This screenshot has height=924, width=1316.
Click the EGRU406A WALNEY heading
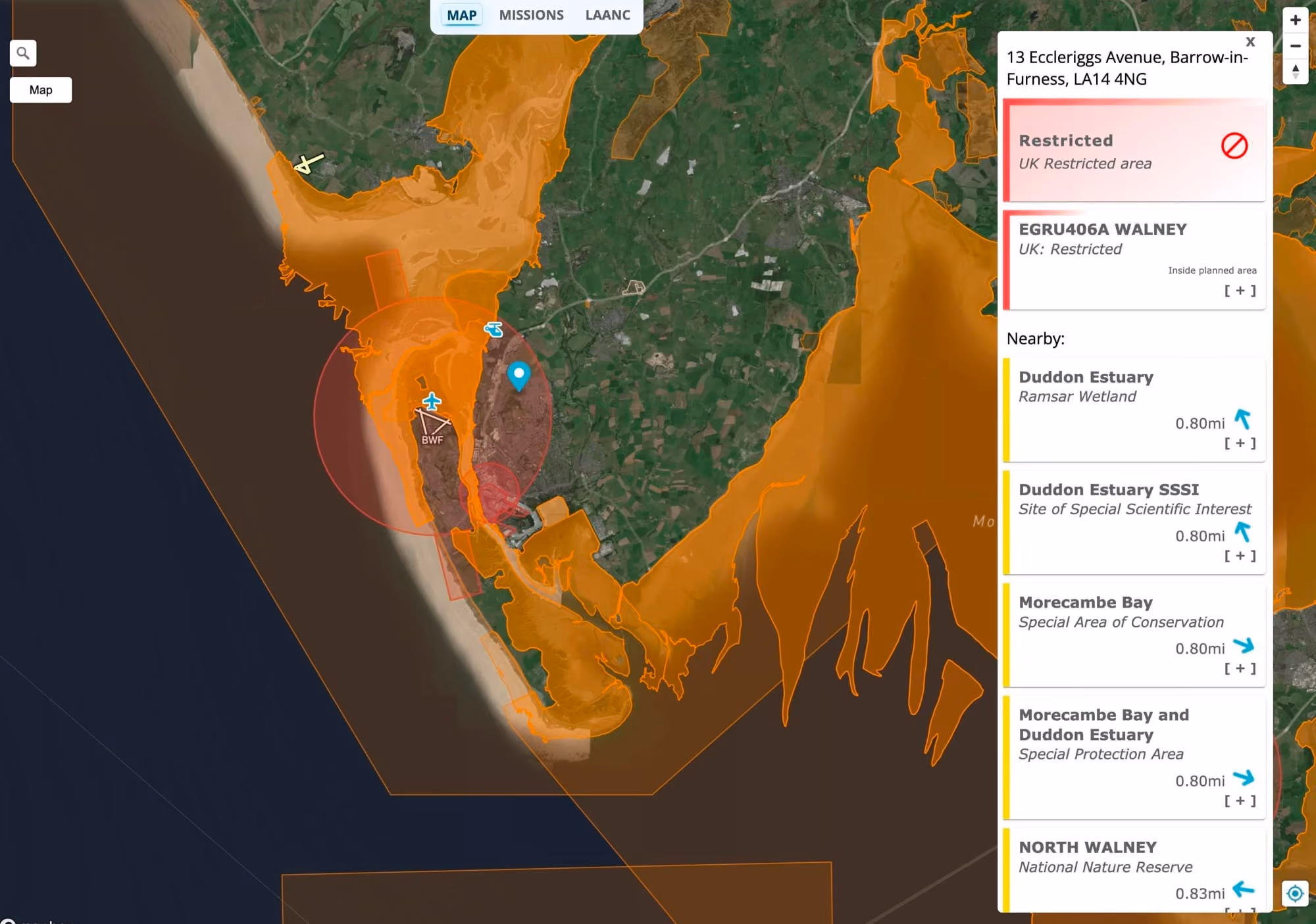point(1102,230)
